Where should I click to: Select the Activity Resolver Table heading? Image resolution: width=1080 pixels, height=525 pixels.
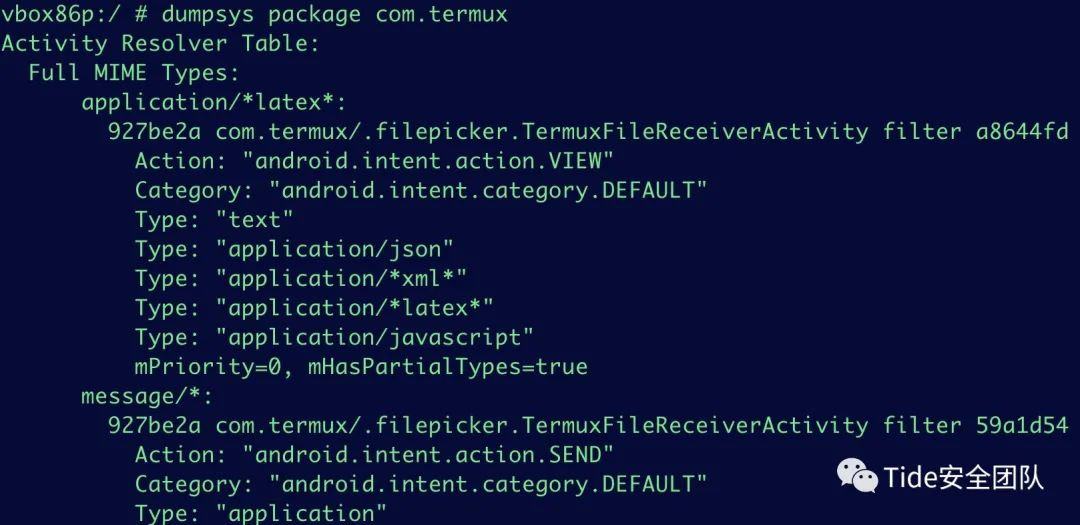point(160,43)
